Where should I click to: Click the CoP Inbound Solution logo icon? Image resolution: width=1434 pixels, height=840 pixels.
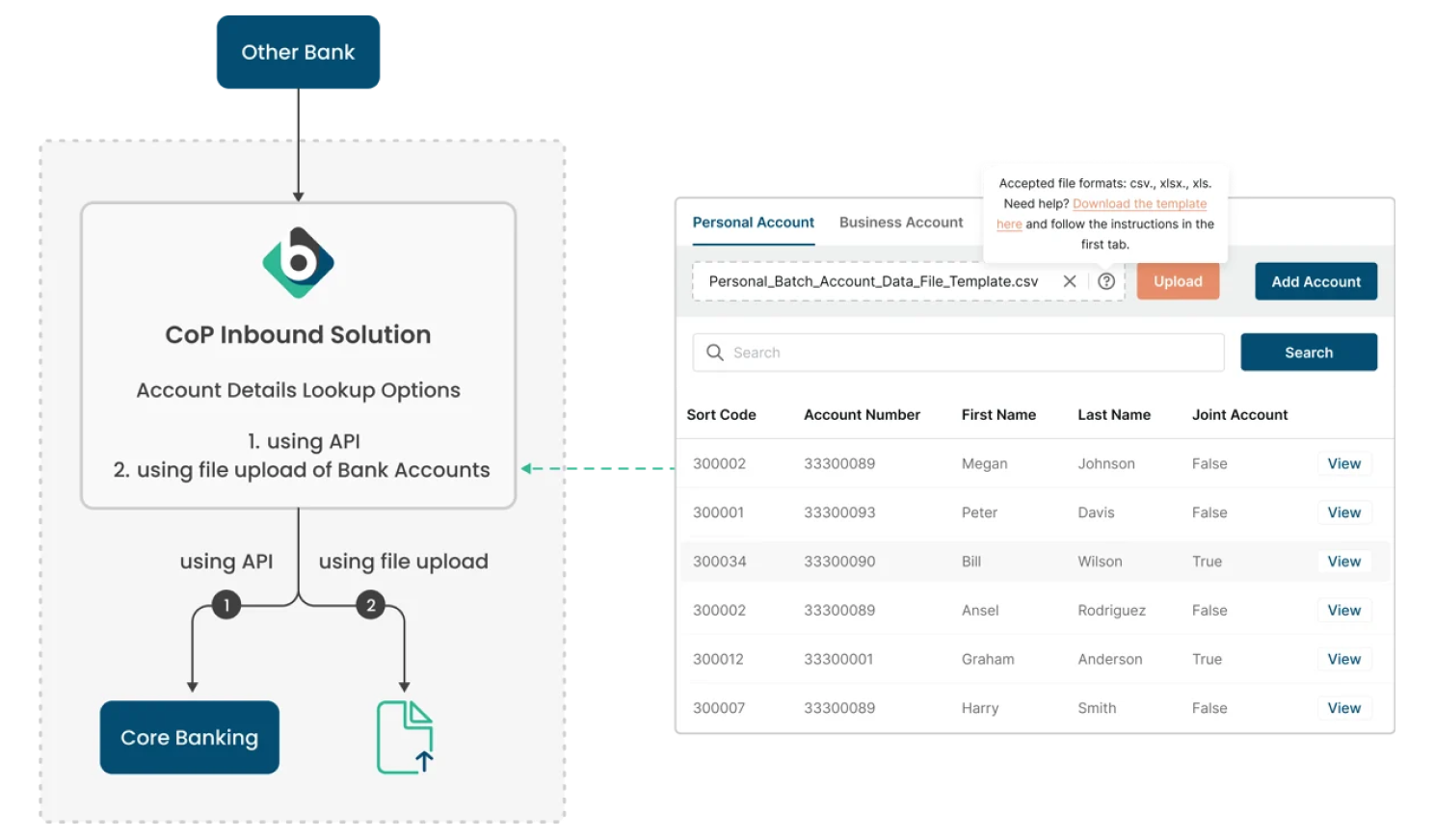pos(299,263)
